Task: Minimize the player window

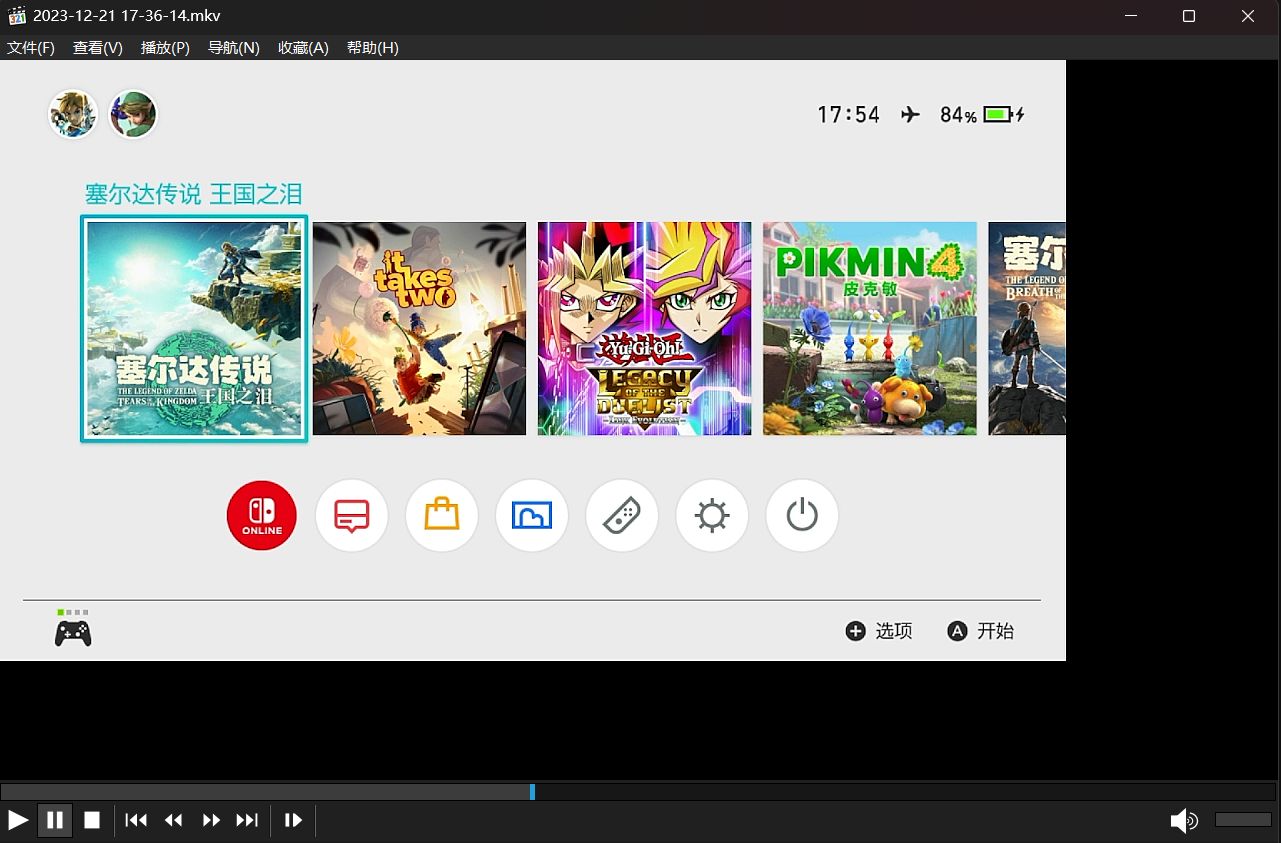Action: coord(1131,16)
